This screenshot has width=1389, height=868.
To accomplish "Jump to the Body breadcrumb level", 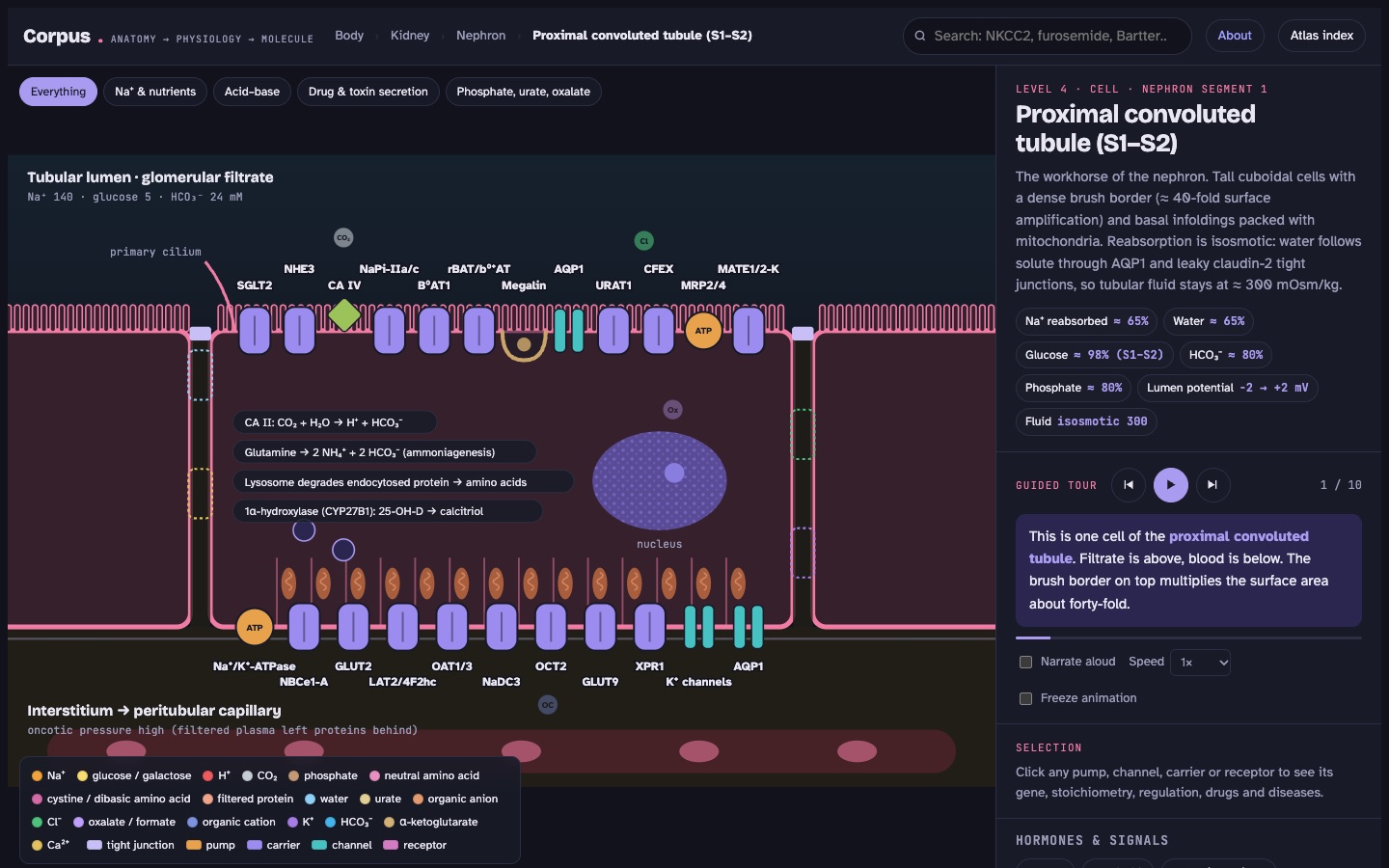I will pyautogui.click(x=349, y=36).
